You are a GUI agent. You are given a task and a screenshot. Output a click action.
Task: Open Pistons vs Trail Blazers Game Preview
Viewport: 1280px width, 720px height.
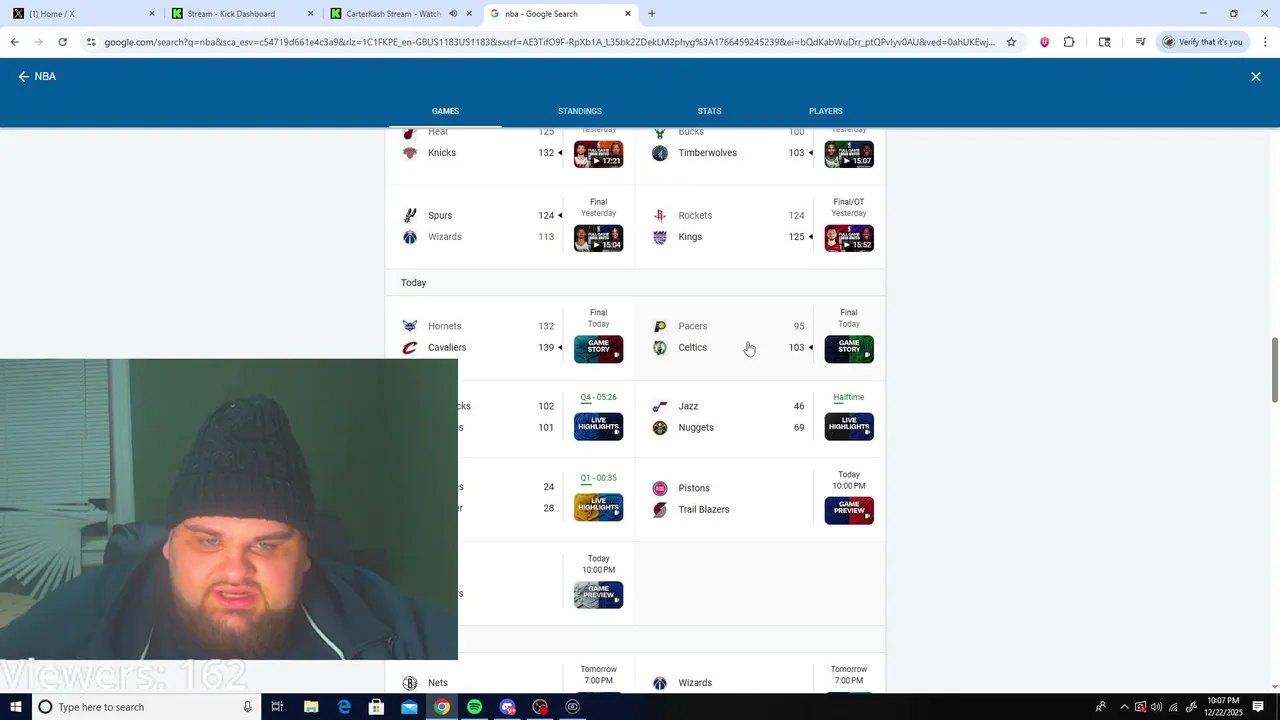tap(849, 510)
